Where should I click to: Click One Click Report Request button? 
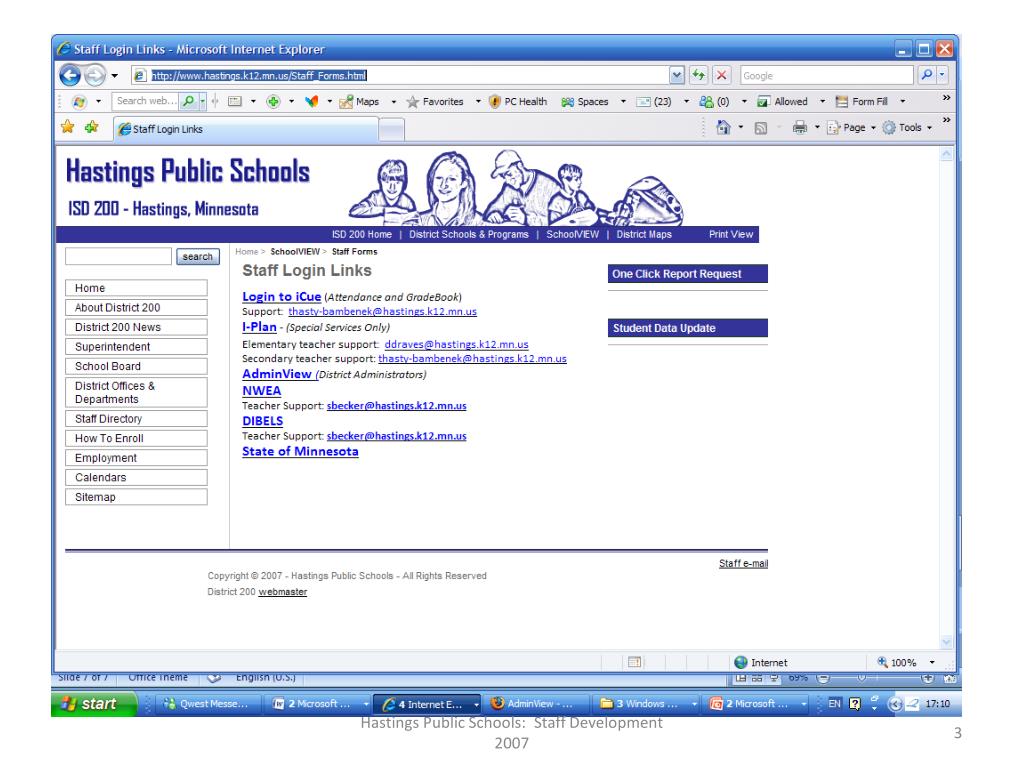(x=688, y=274)
